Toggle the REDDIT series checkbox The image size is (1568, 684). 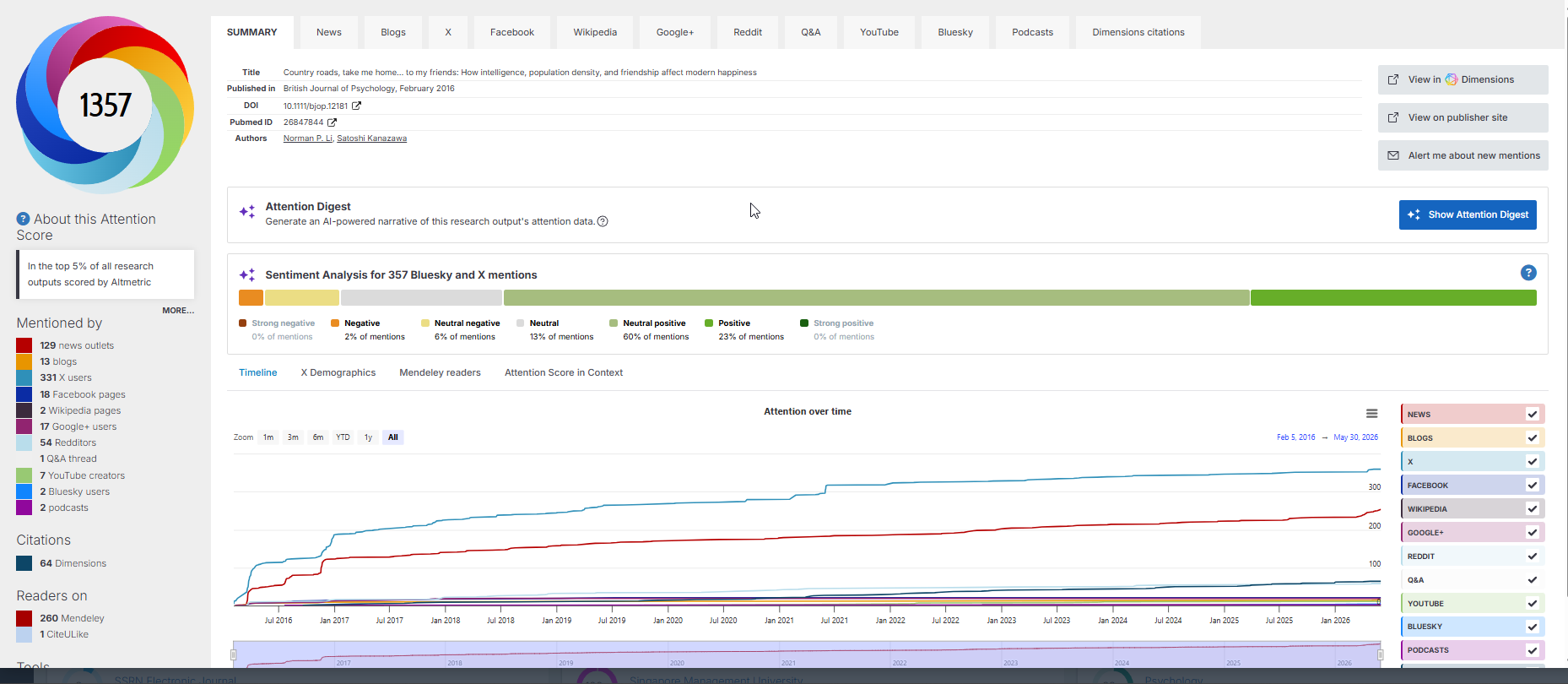click(1533, 556)
